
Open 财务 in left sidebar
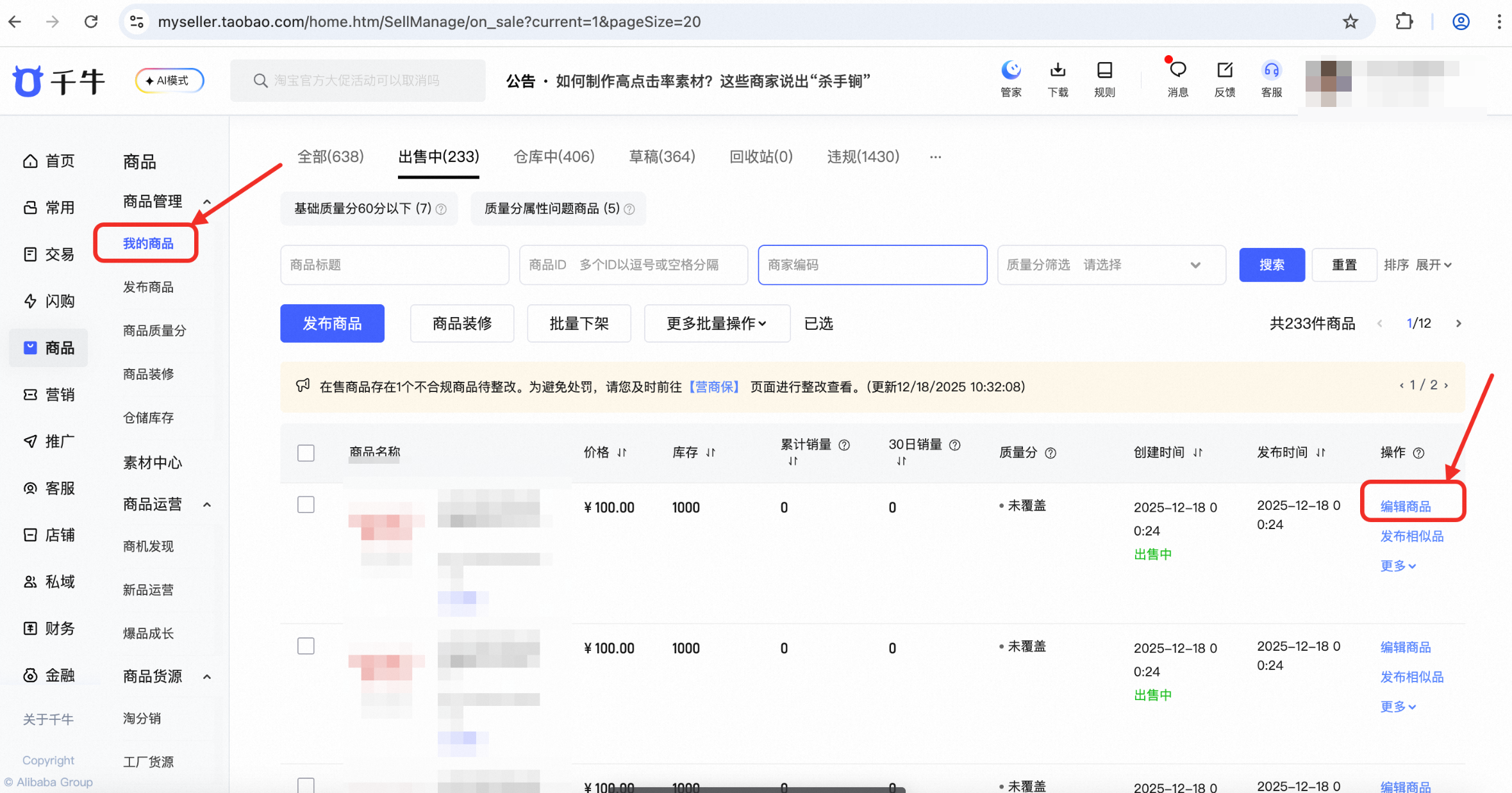[49, 628]
